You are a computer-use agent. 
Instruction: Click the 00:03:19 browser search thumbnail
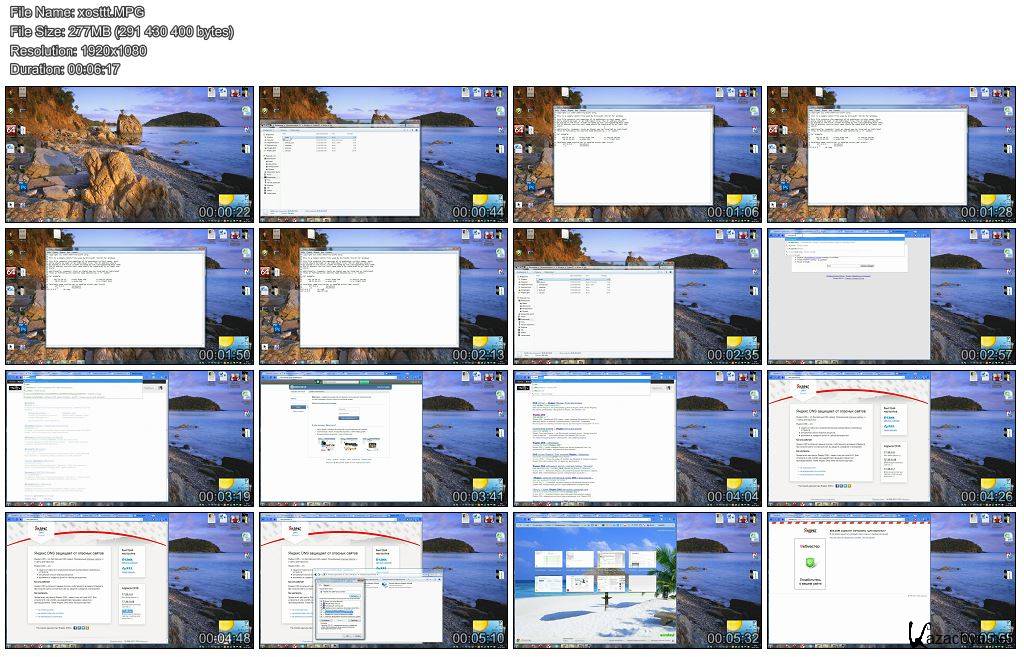pyautogui.click(x=130, y=438)
